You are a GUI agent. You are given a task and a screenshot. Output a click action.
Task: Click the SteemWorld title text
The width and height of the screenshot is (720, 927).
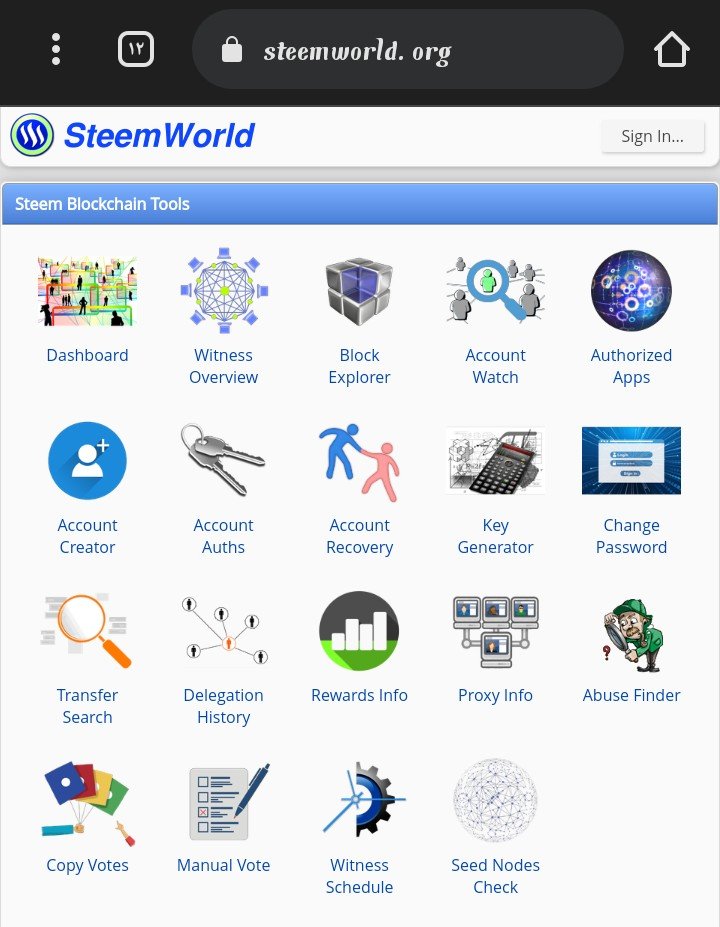pyautogui.click(x=159, y=135)
